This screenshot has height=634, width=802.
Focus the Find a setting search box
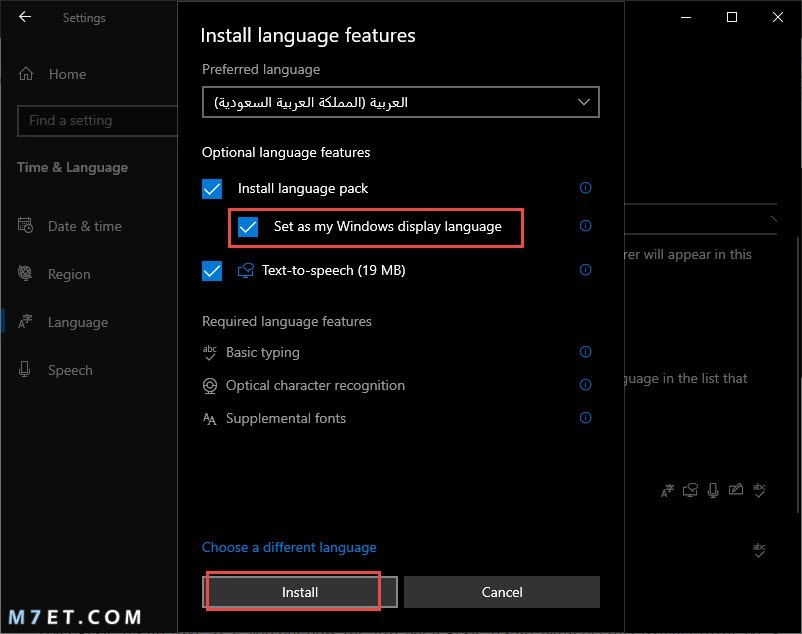(x=98, y=121)
